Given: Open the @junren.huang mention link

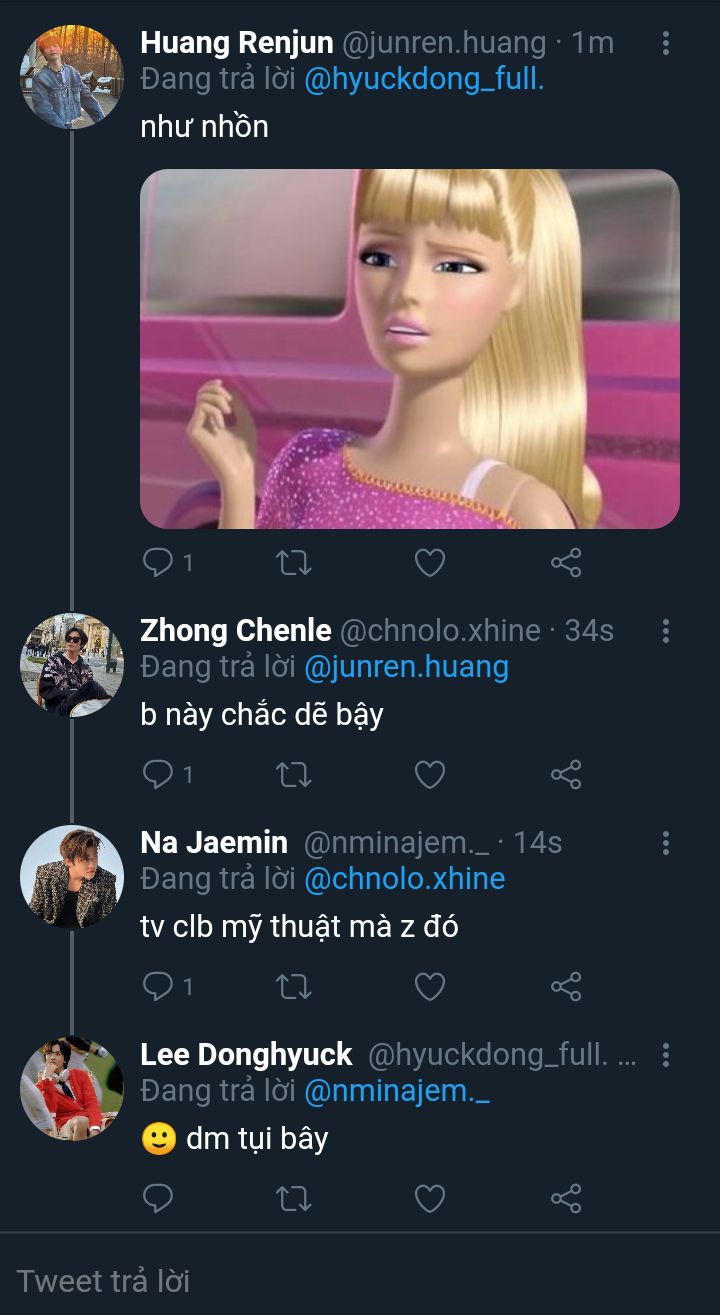Looking at the screenshot, I should [x=406, y=667].
